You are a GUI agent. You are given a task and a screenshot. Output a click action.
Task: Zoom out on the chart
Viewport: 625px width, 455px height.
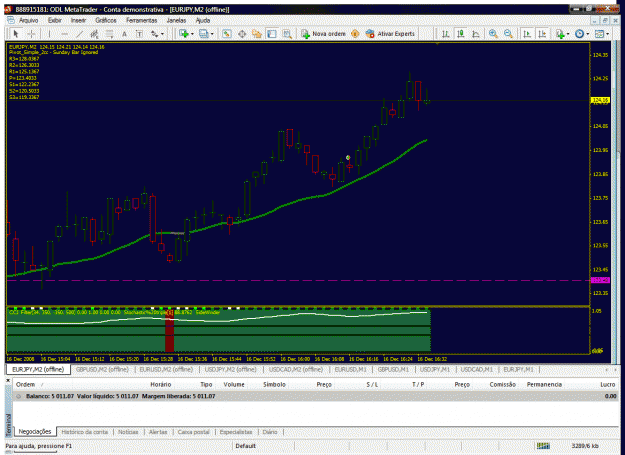click(508, 34)
